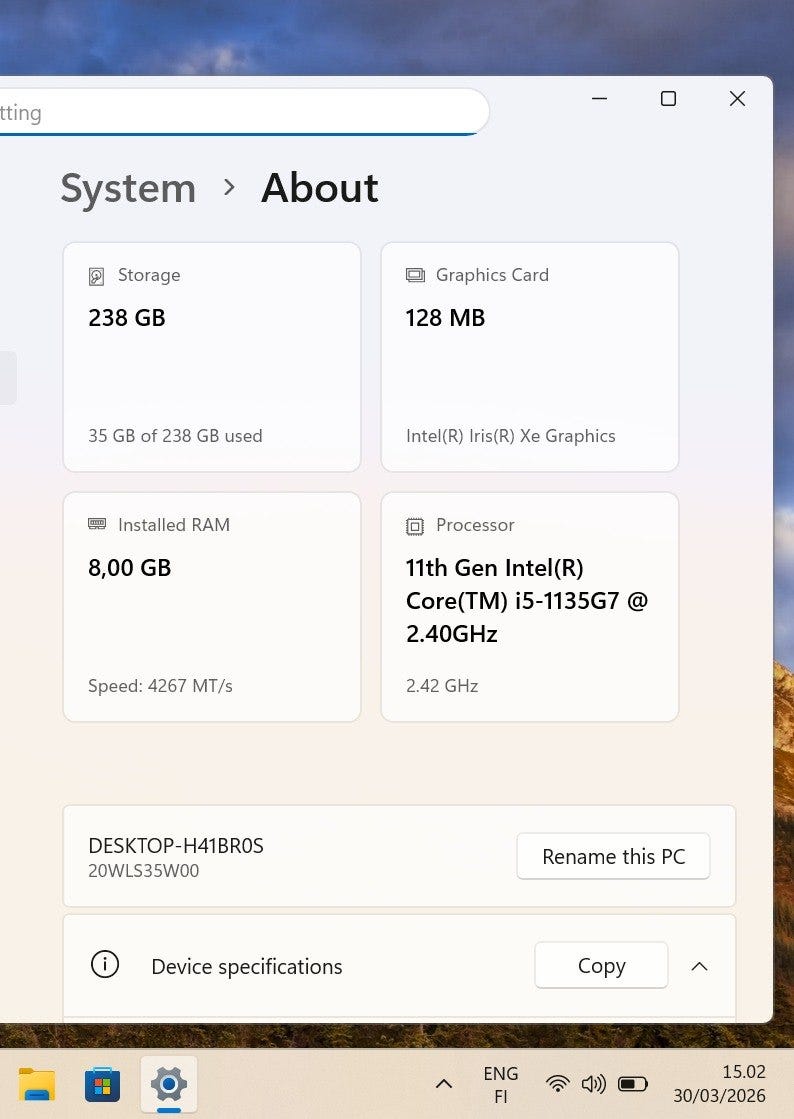
Task: Show hidden icons in system tray
Action: click(x=444, y=1084)
